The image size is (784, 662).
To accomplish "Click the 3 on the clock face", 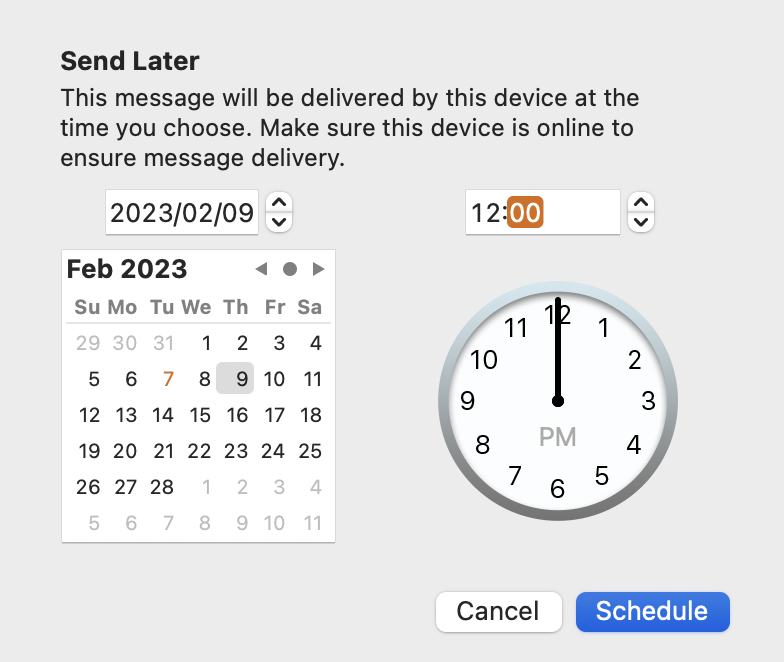I will (648, 400).
